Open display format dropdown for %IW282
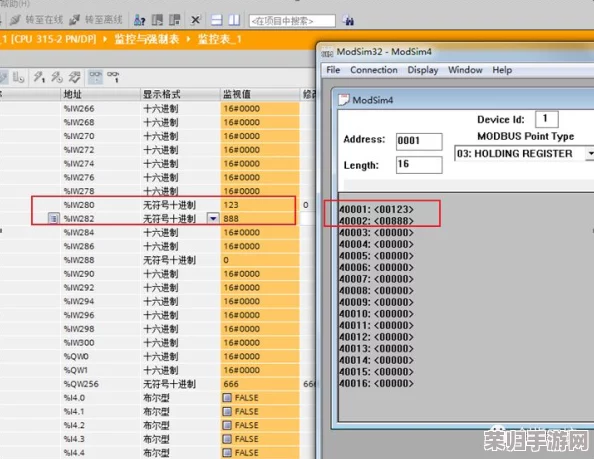The height and width of the screenshot is (459, 594). (x=213, y=219)
